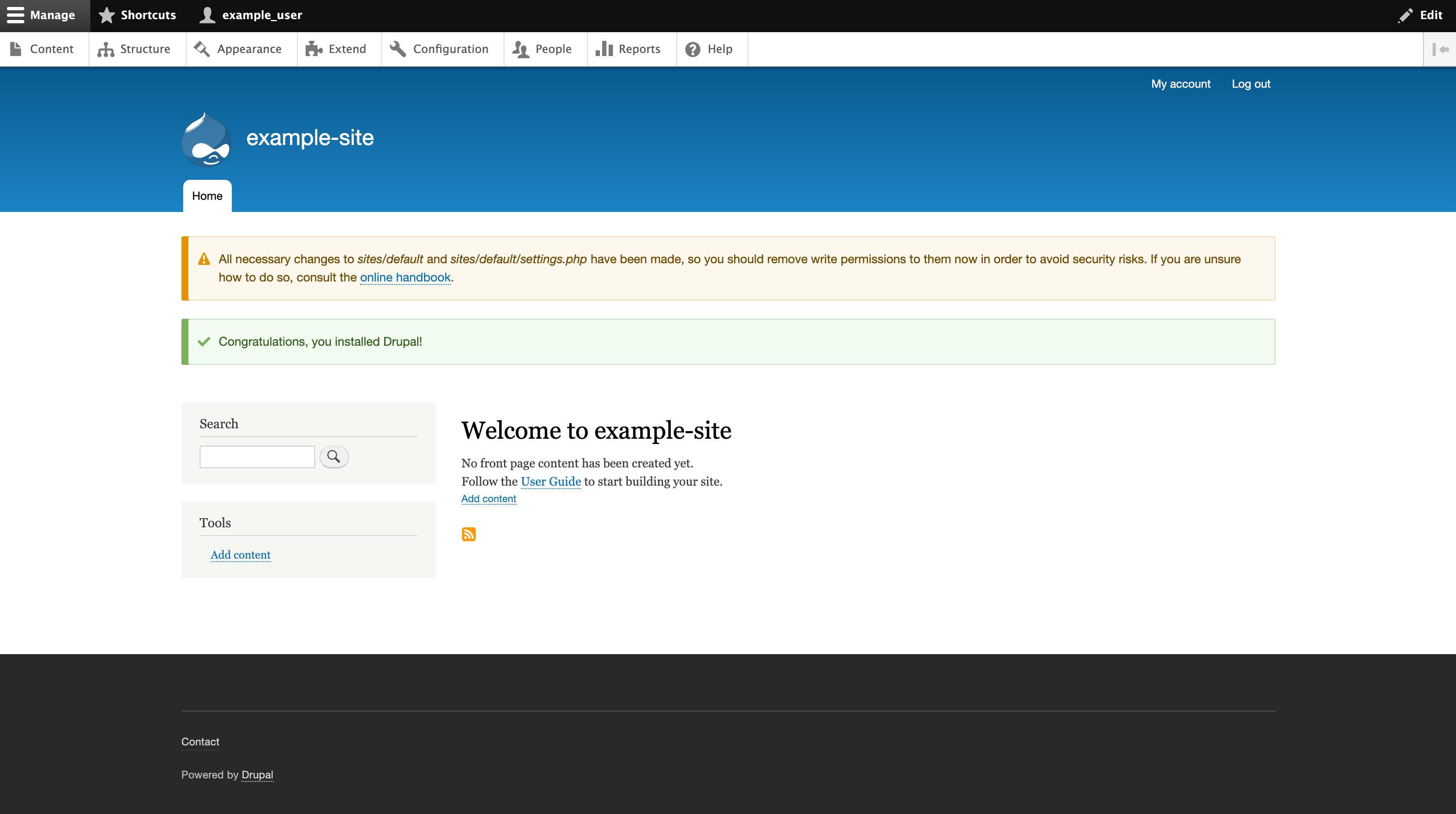1456x814 pixels.
Task: Open Help using the question mark icon
Action: [692, 49]
